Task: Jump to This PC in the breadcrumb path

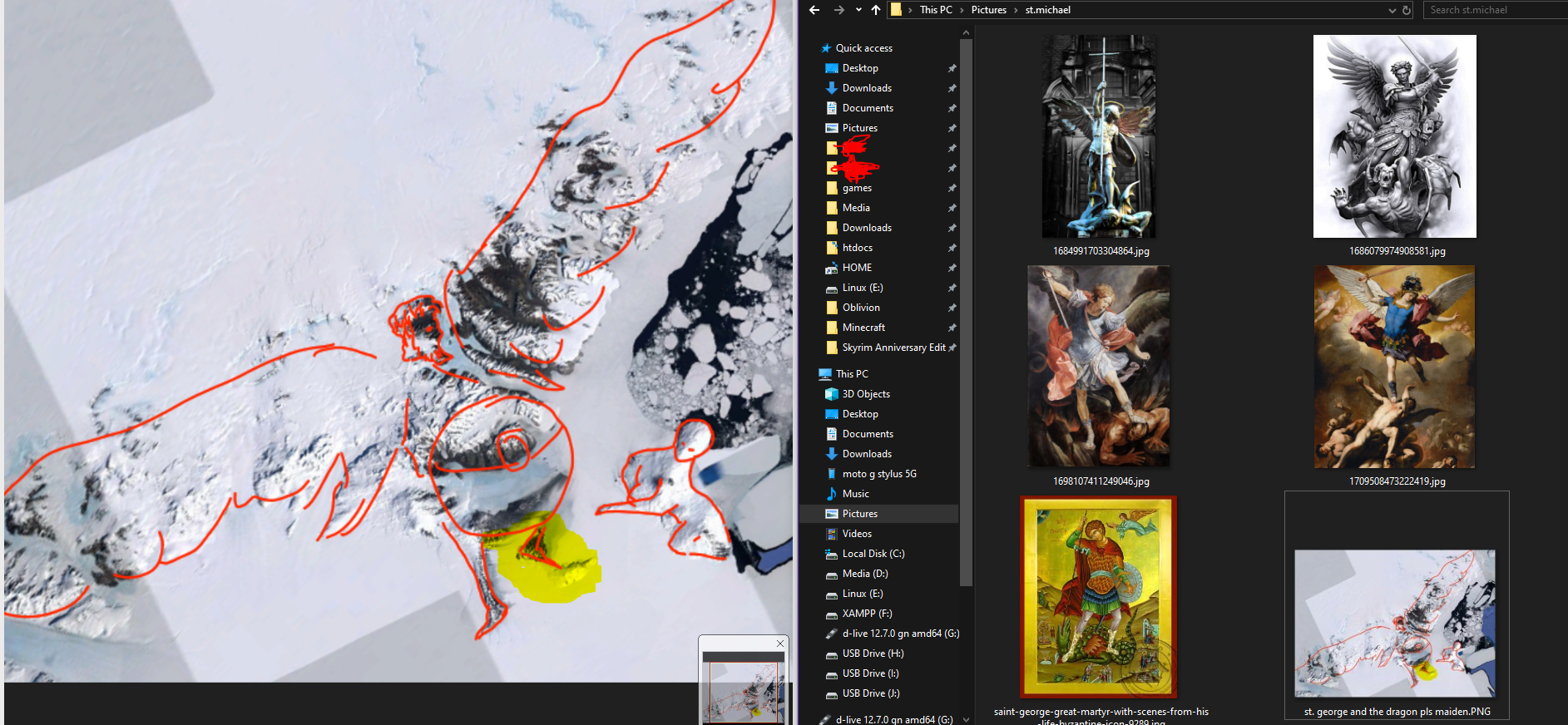Action: tap(936, 10)
